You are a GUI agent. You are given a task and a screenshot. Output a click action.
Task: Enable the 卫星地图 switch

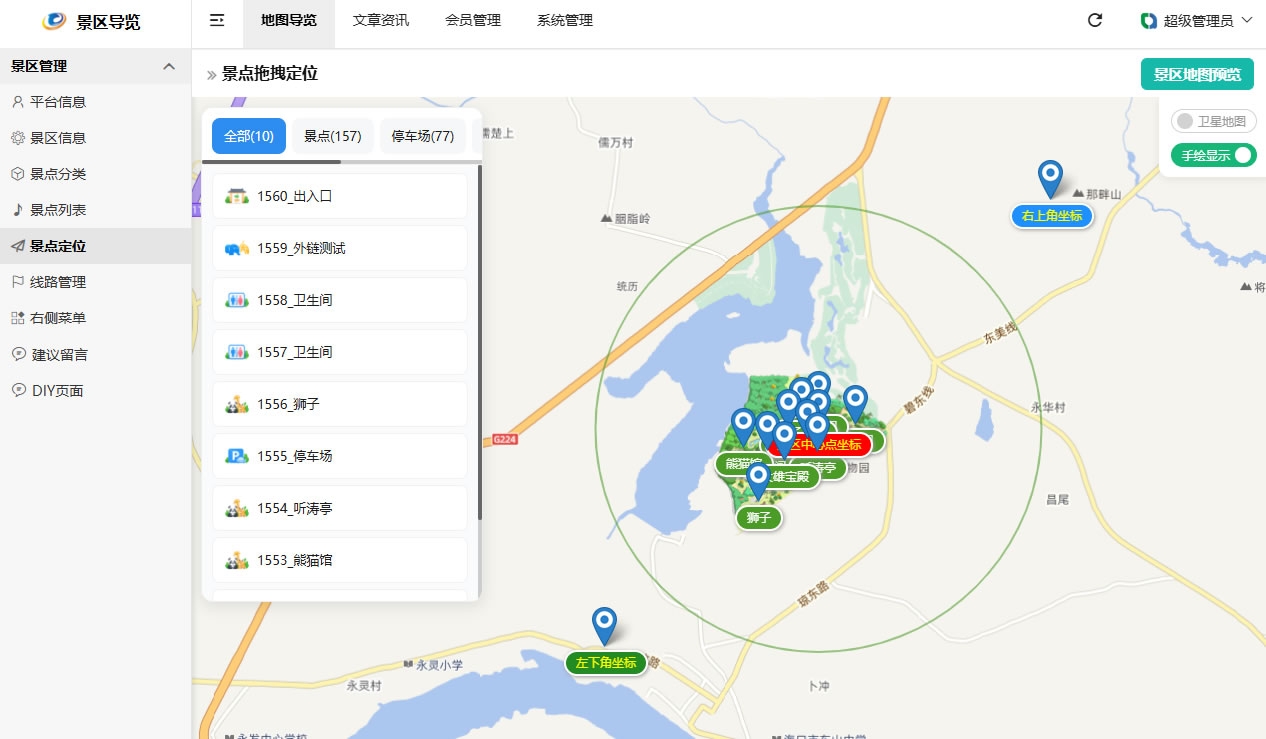1214,121
